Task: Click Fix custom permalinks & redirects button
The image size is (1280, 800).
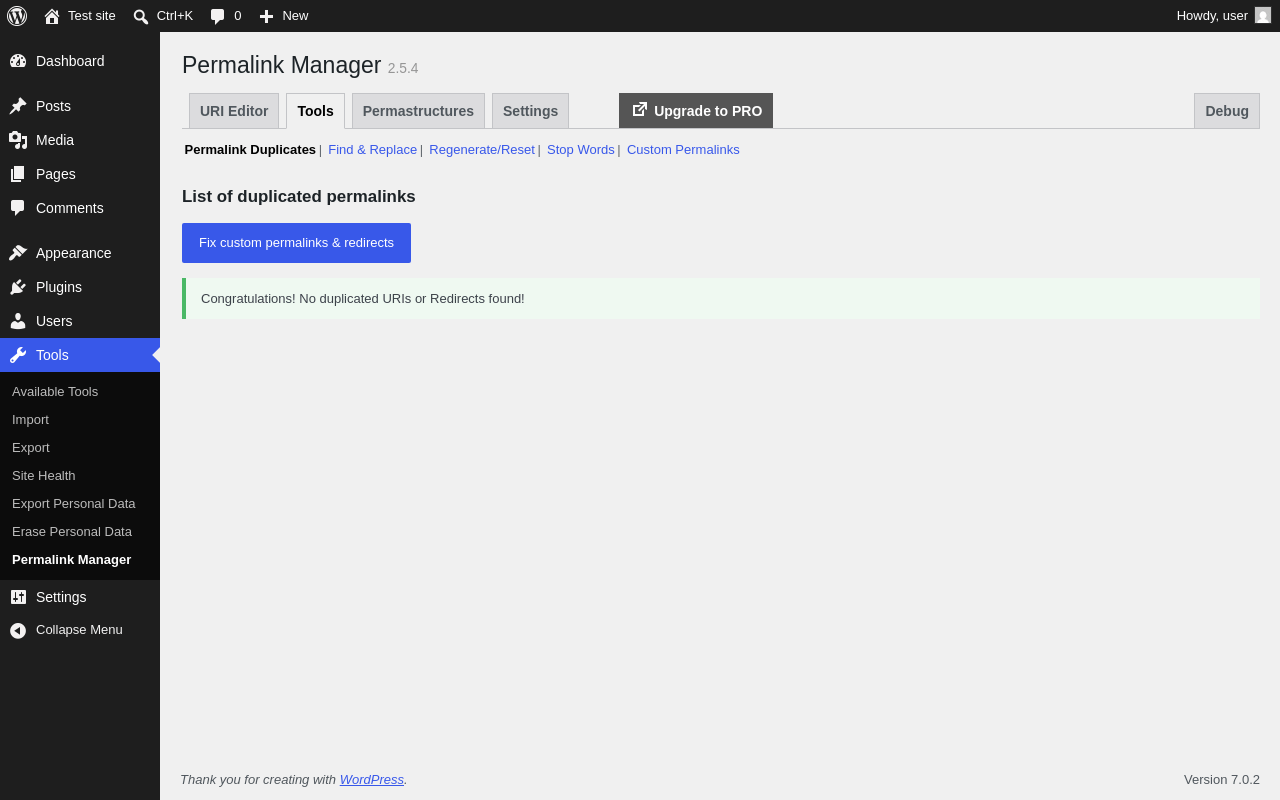Action: pos(296,243)
